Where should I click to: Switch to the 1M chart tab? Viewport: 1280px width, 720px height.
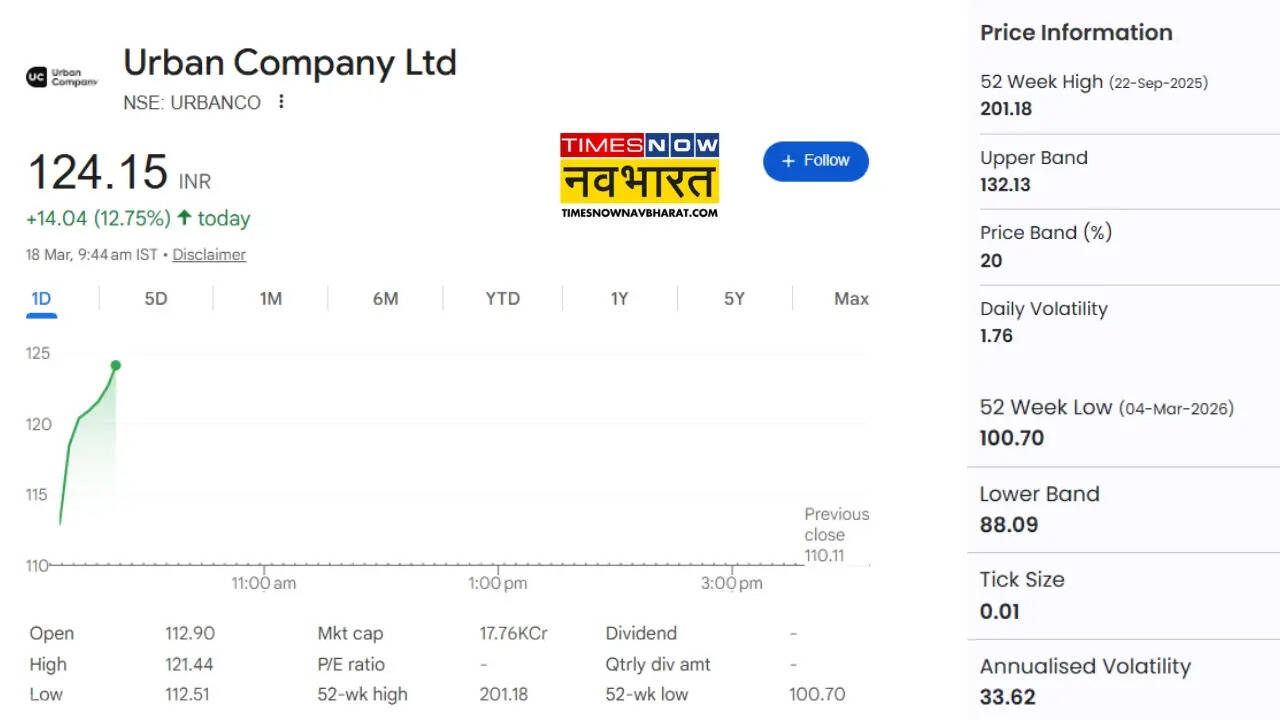click(x=270, y=299)
